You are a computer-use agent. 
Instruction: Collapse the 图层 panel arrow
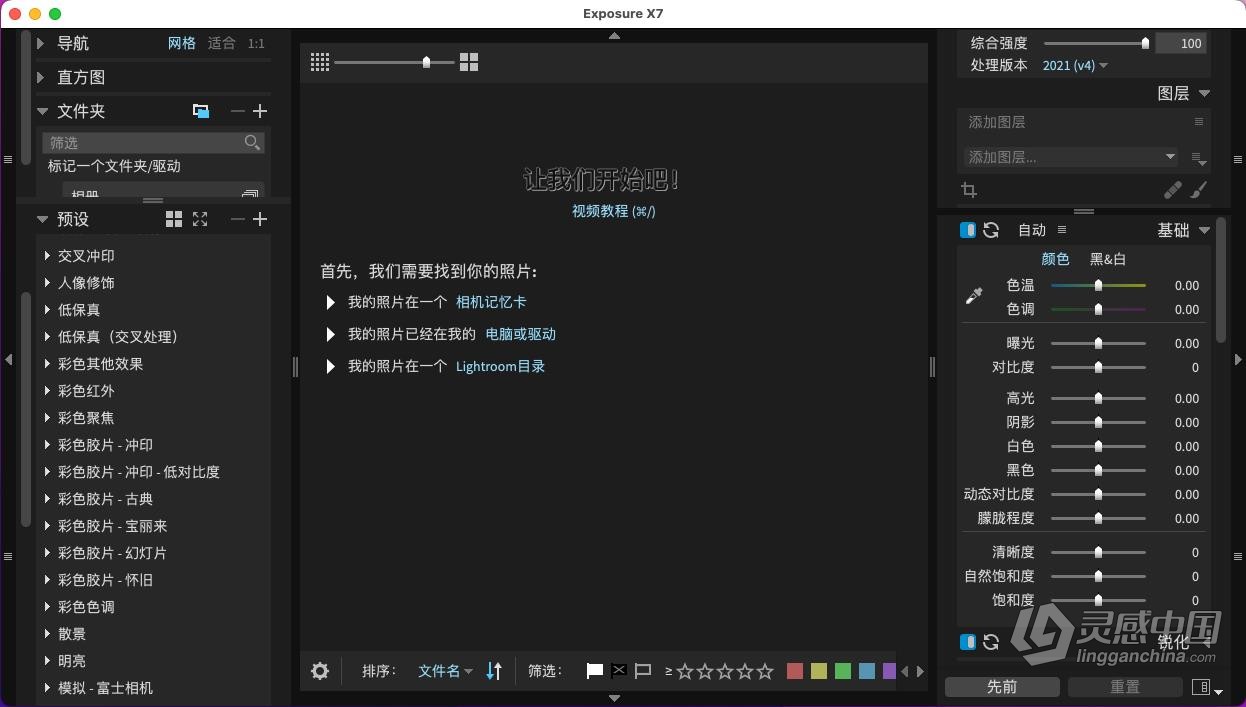click(x=1204, y=93)
